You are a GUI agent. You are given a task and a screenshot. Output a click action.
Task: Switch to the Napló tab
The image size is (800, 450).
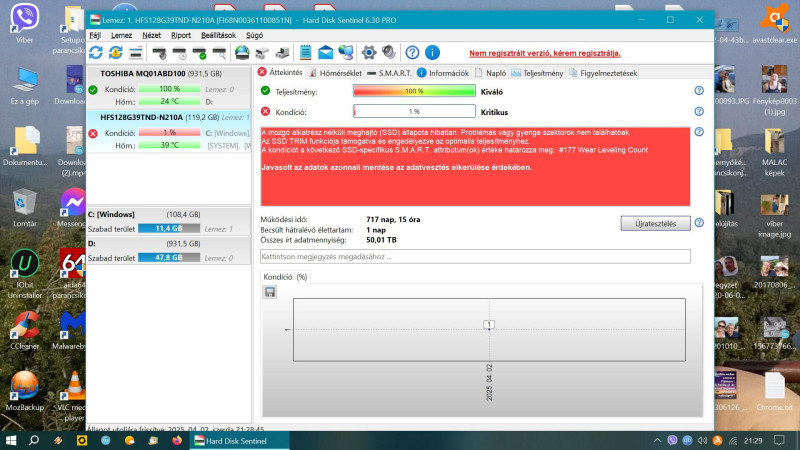coord(490,73)
